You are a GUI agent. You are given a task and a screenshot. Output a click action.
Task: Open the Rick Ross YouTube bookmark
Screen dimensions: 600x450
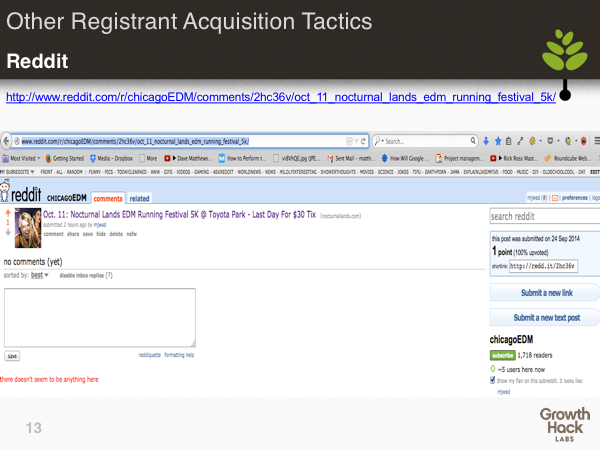pos(514,158)
